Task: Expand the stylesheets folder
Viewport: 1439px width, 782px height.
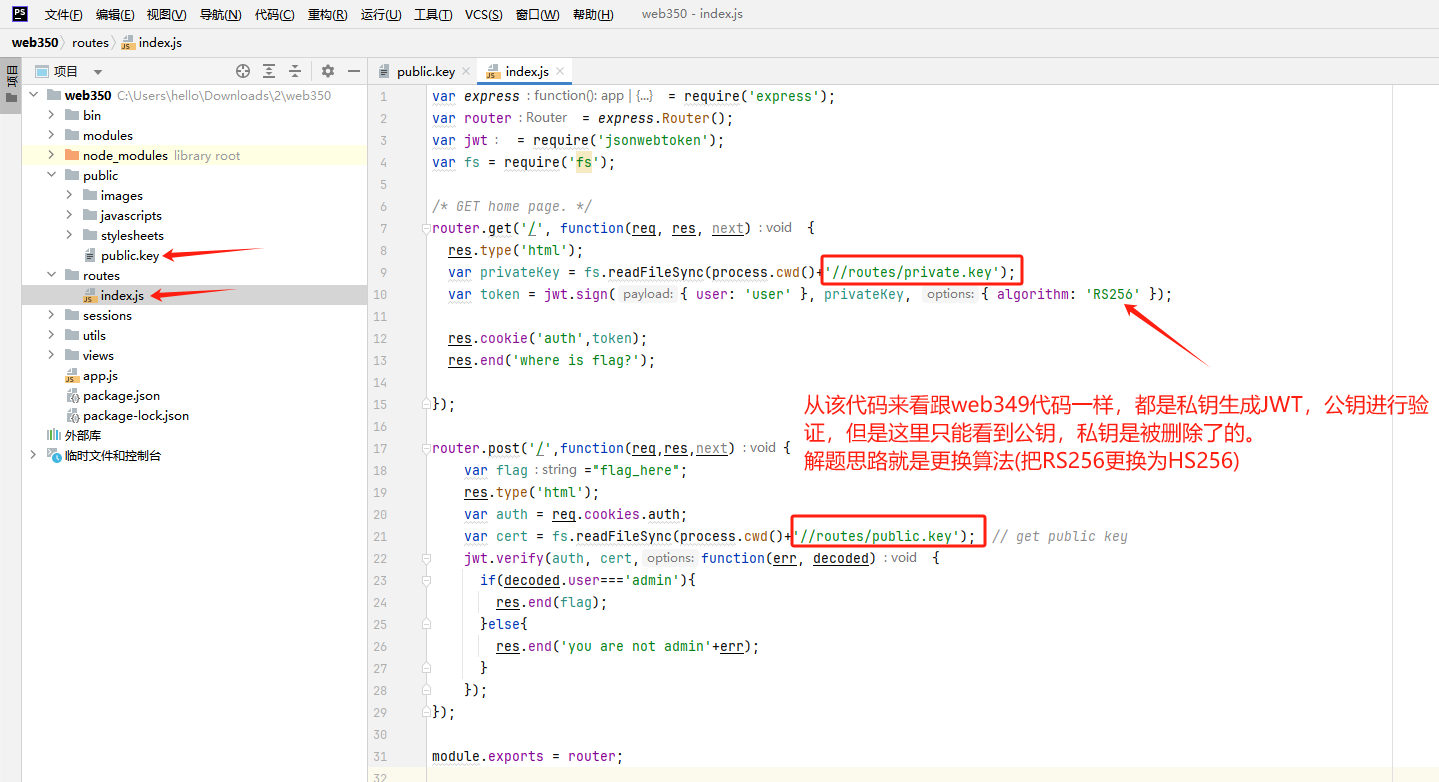Action: pyautogui.click(x=69, y=235)
